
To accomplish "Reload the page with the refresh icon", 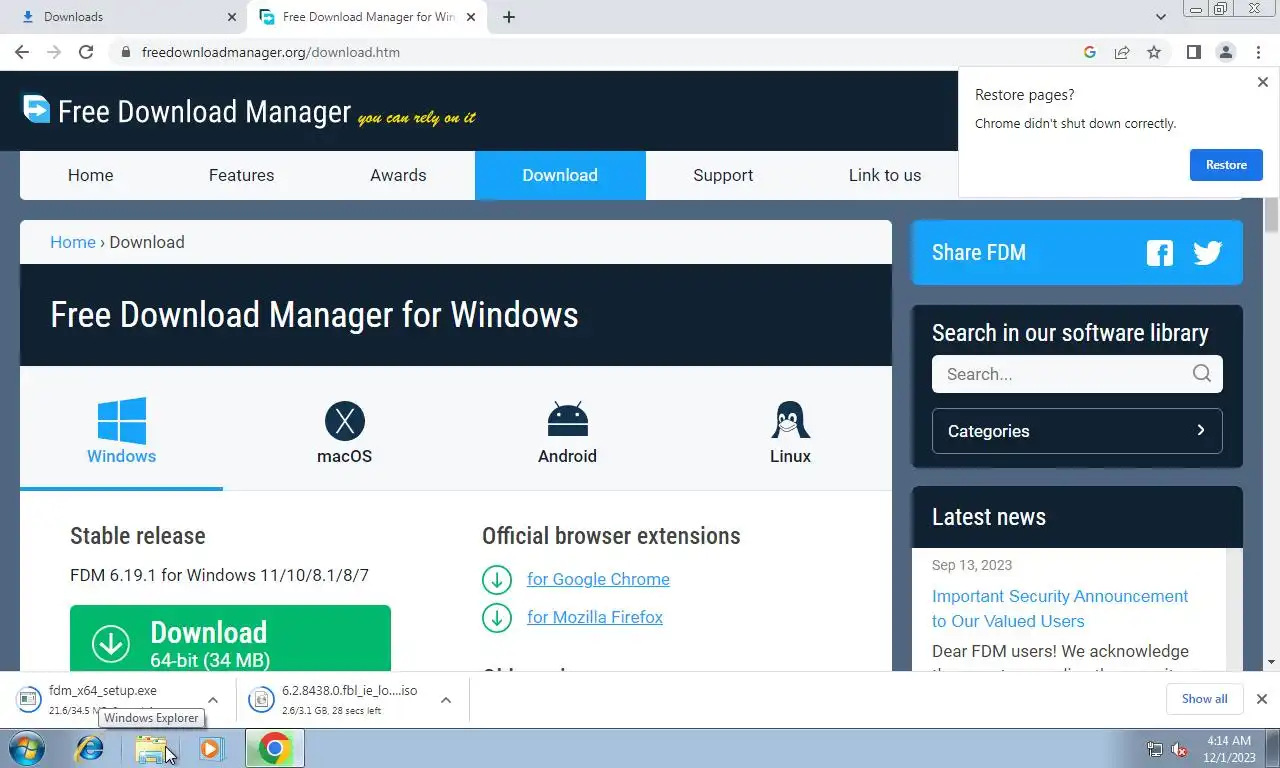I will [86, 52].
